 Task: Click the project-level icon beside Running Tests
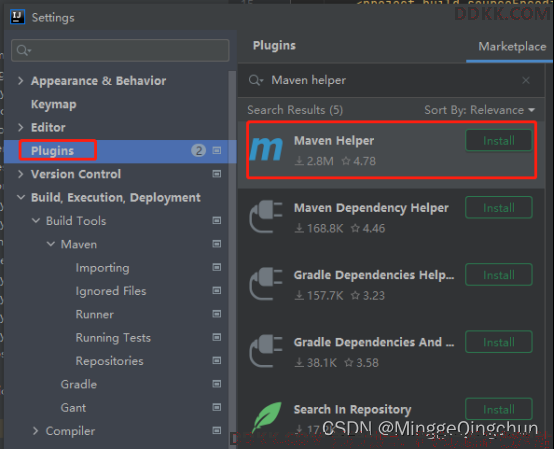point(217,337)
